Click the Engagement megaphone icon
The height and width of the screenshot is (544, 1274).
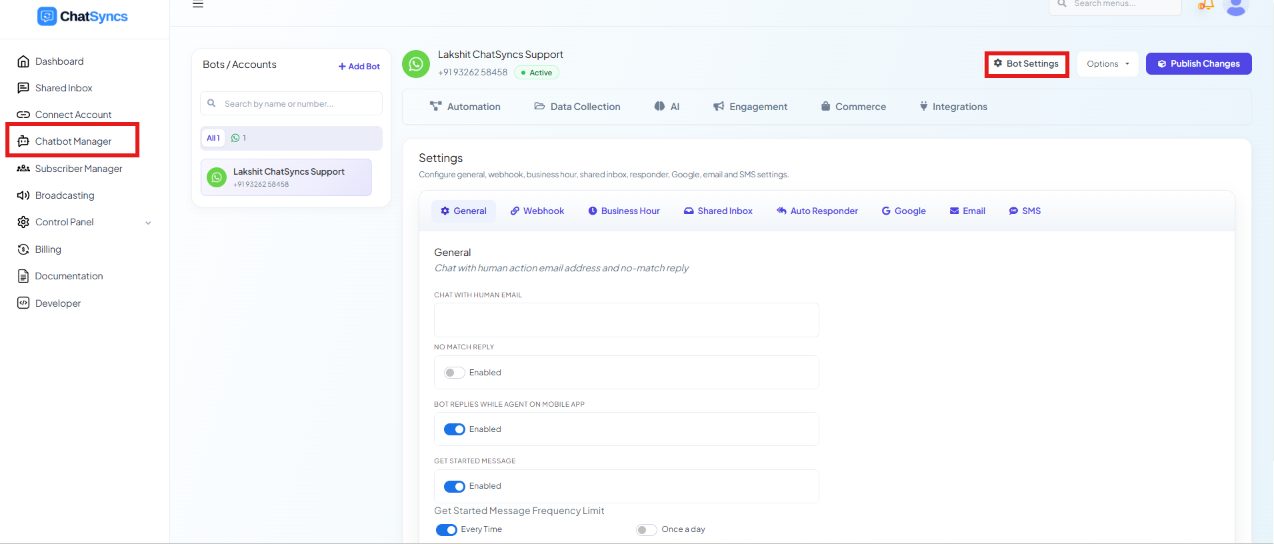point(719,106)
